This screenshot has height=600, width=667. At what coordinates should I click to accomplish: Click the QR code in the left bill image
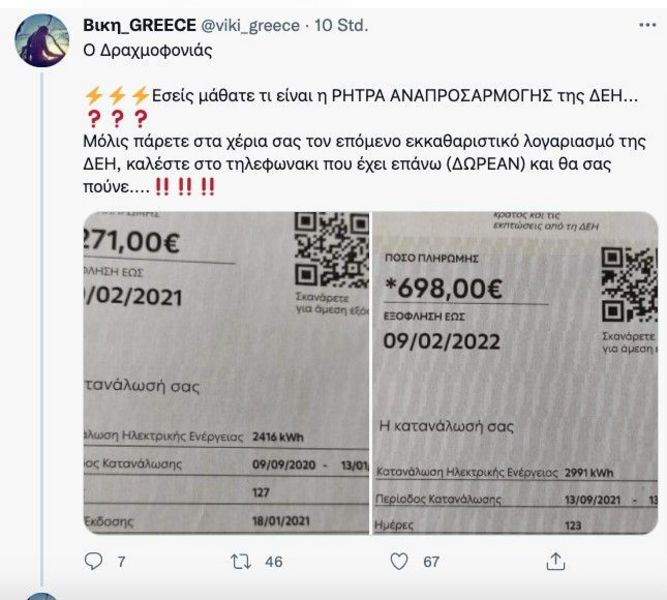[332, 249]
